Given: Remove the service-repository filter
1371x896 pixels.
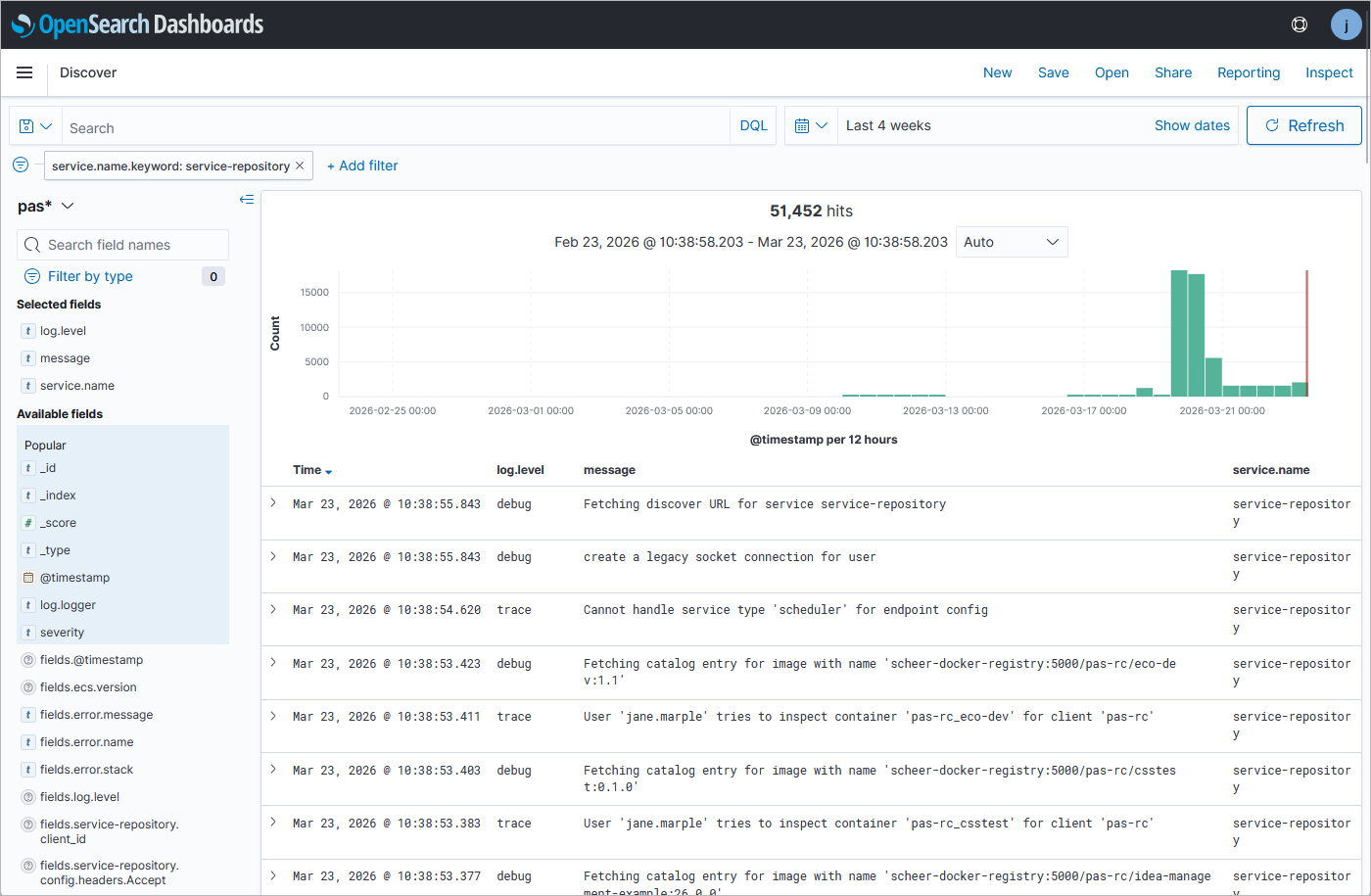Looking at the screenshot, I should (300, 165).
